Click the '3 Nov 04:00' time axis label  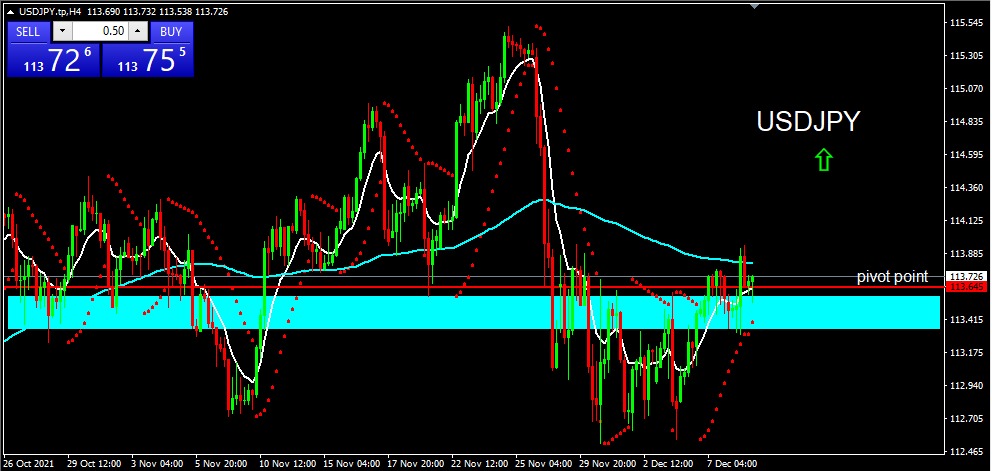point(157,463)
